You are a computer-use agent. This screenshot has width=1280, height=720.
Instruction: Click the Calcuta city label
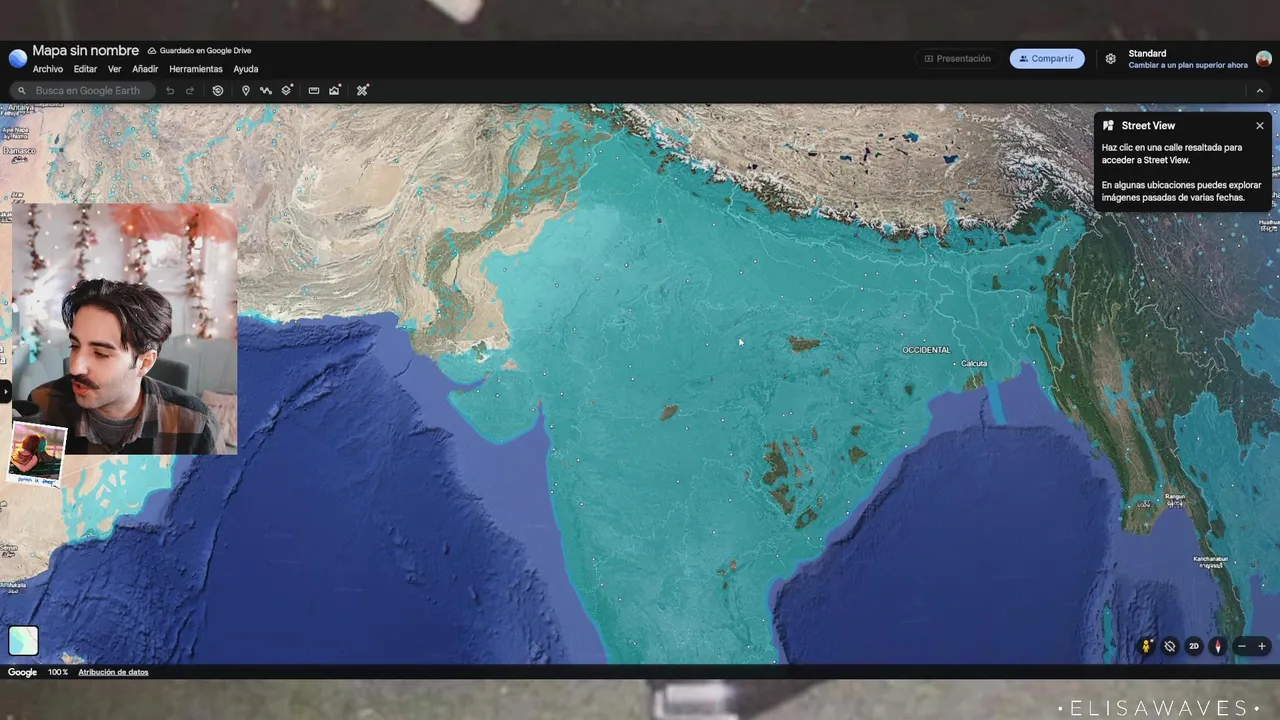pos(974,364)
